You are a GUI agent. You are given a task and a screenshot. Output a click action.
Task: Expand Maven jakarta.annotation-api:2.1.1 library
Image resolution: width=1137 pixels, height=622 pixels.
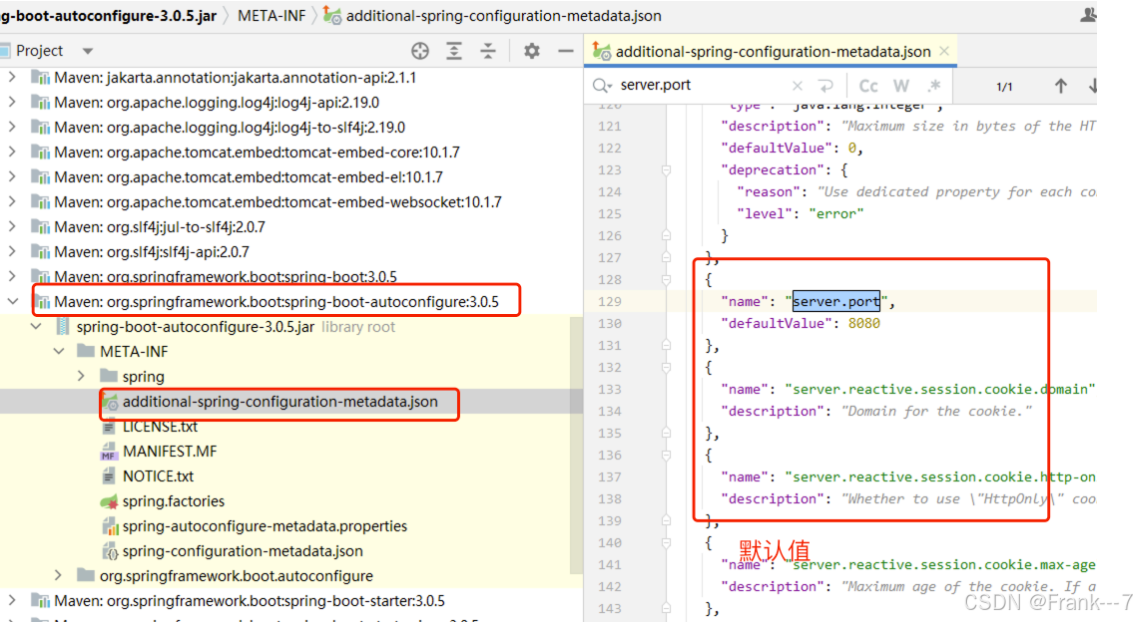click(12, 77)
